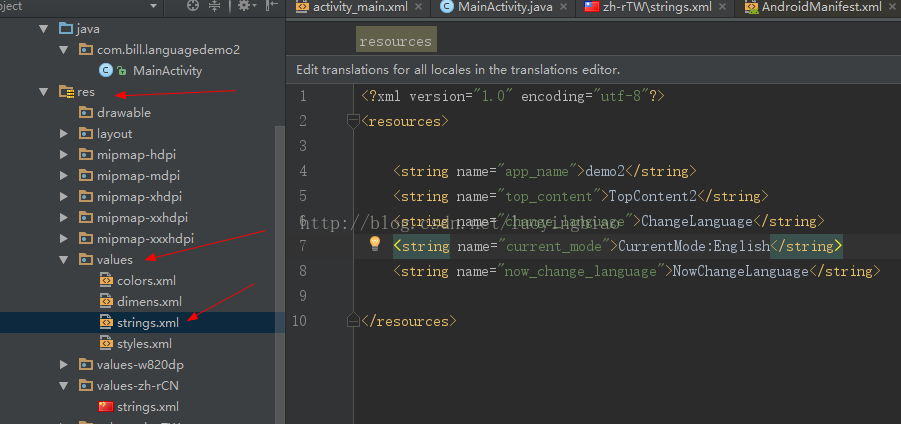Expand the values-w820dp folder
The width and height of the screenshot is (901, 424).
coord(64,365)
